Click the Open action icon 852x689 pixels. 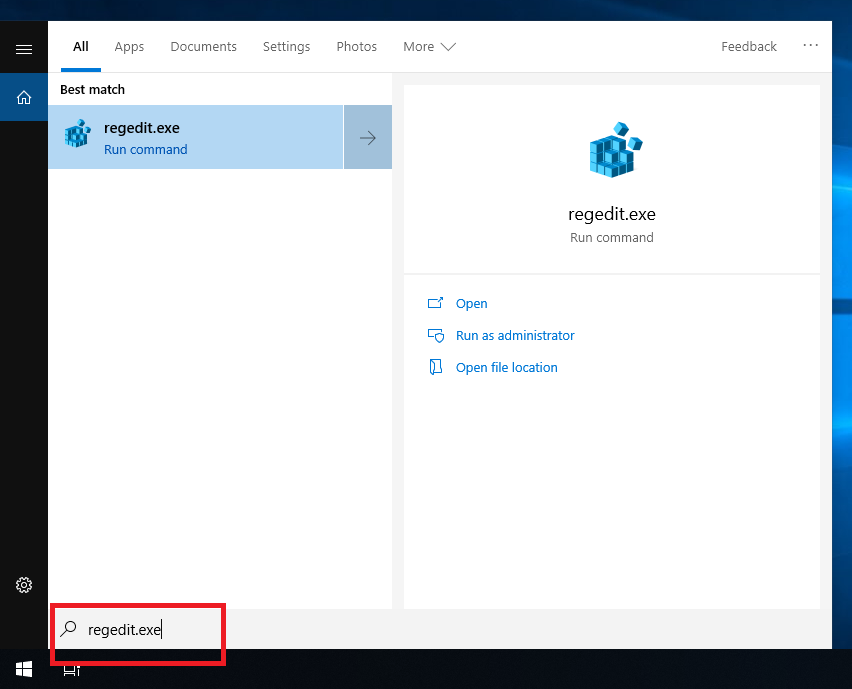point(435,303)
